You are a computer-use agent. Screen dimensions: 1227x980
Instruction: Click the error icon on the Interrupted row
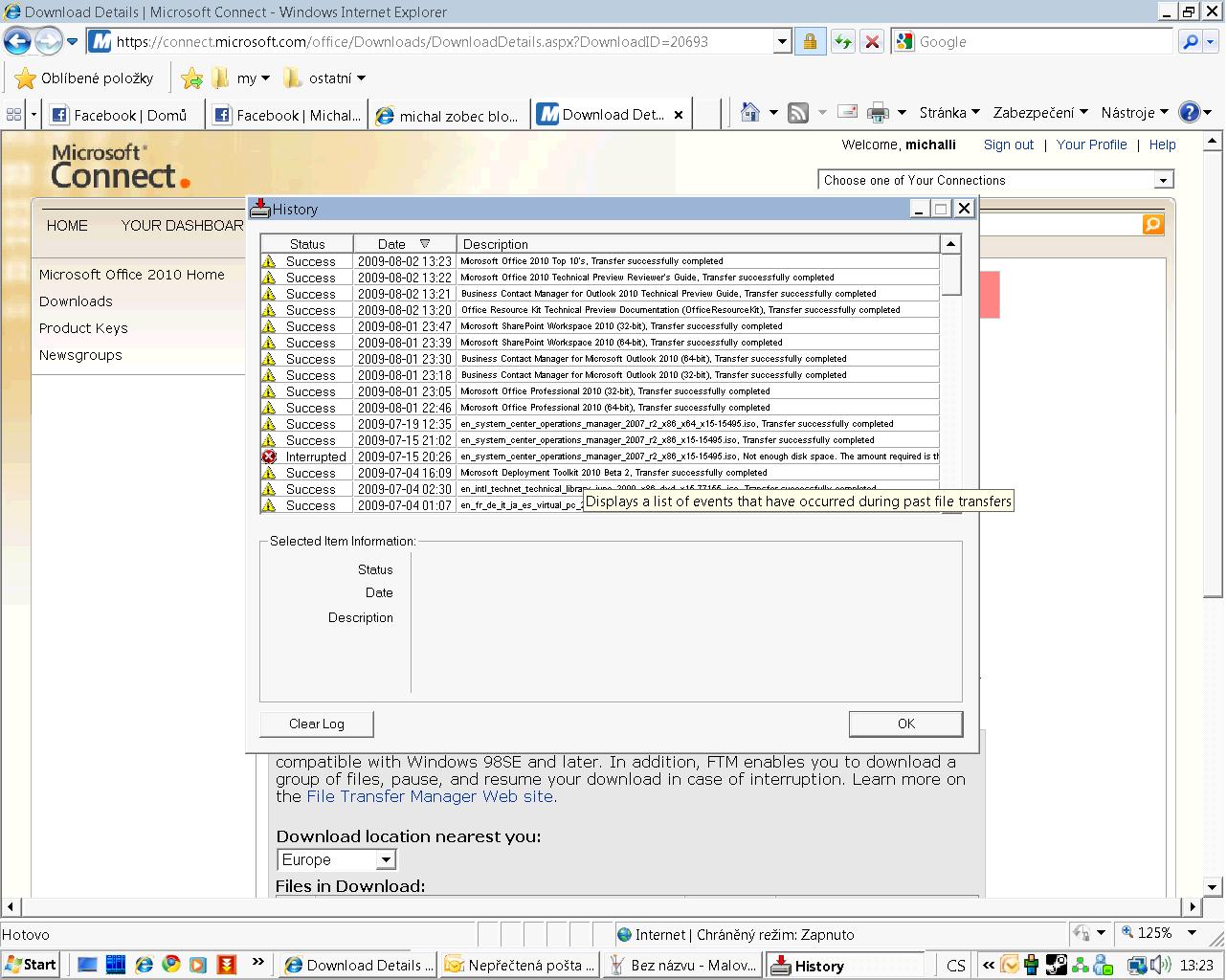(269, 457)
